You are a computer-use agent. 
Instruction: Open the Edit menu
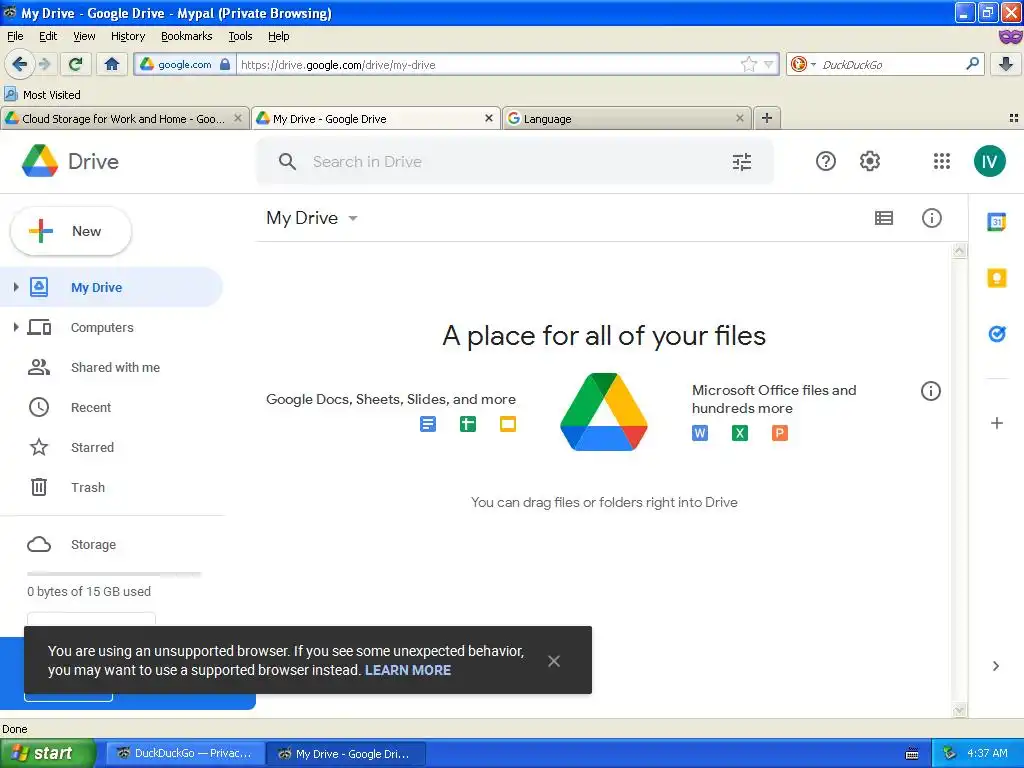tap(48, 36)
